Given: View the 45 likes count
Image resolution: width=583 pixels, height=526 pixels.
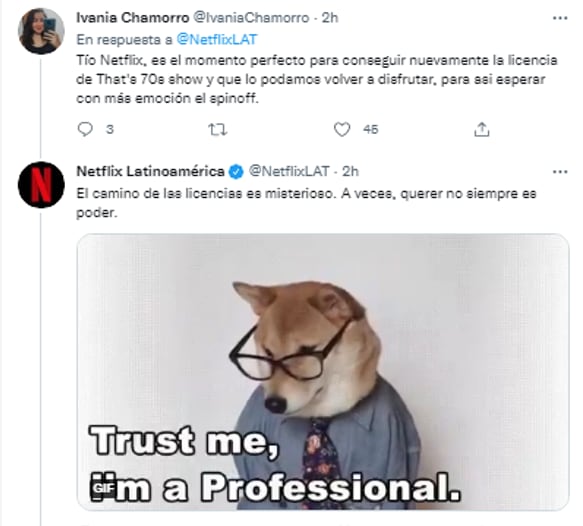Looking at the screenshot, I should (x=371, y=129).
